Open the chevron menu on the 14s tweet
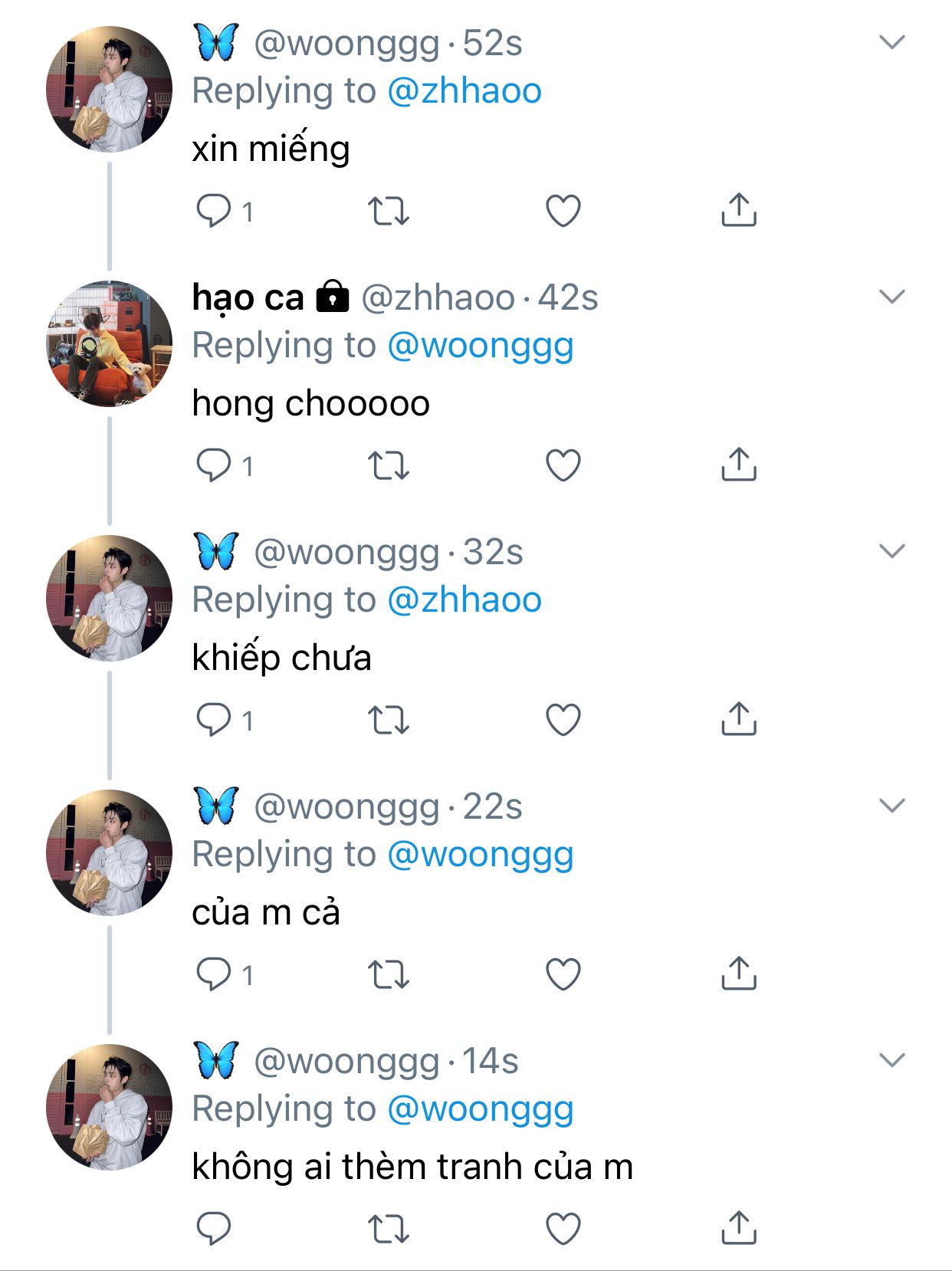 pyautogui.click(x=891, y=1060)
